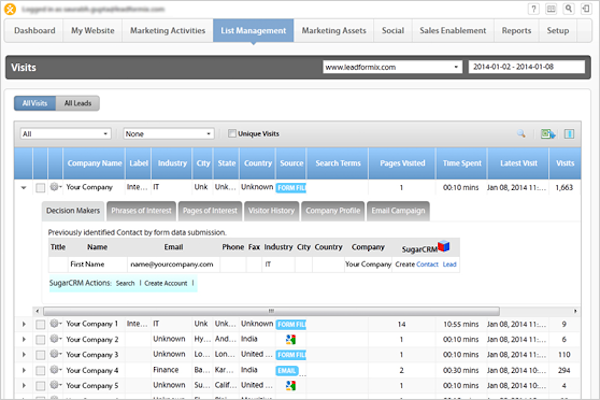Select checkbox for Your Company 4 row
Viewport: 600px width, 400px height.
pyautogui.click(x=40, y=370)
